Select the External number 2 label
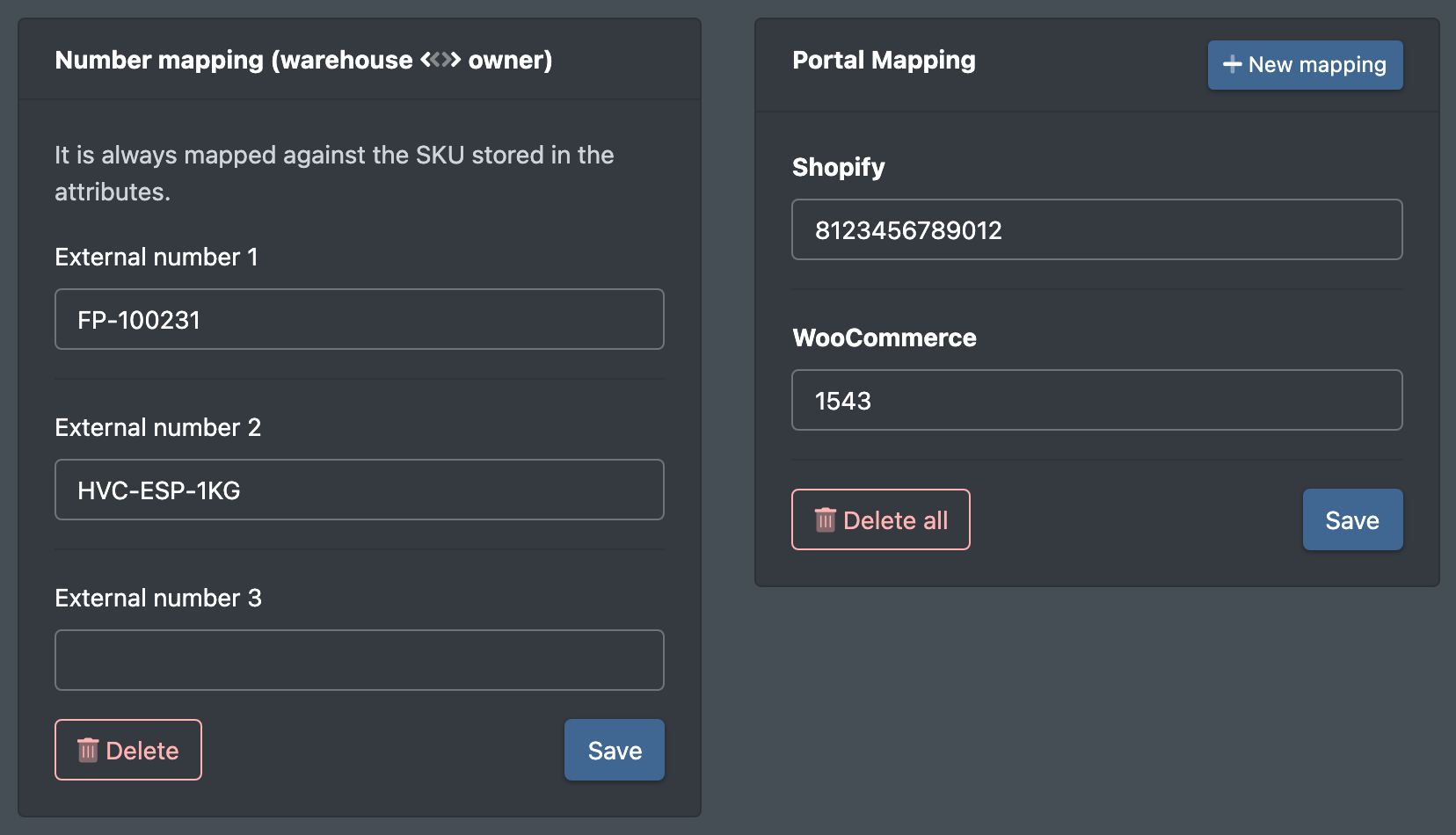The width and height of the screenshot is (1456, 835). point(158,427)
